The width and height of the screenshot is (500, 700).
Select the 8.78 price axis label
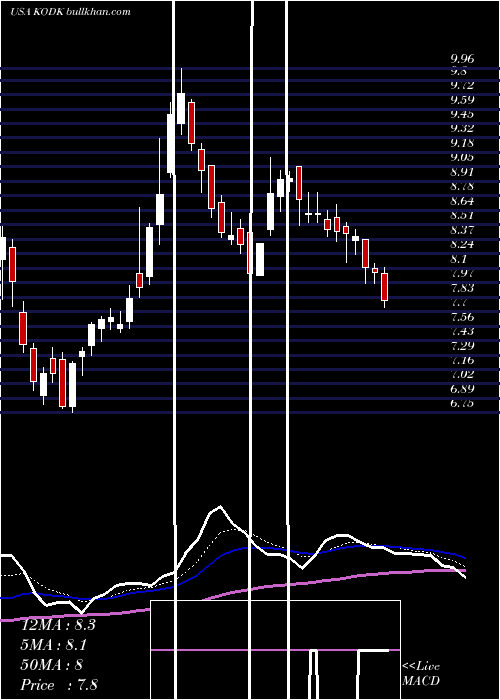462,186
